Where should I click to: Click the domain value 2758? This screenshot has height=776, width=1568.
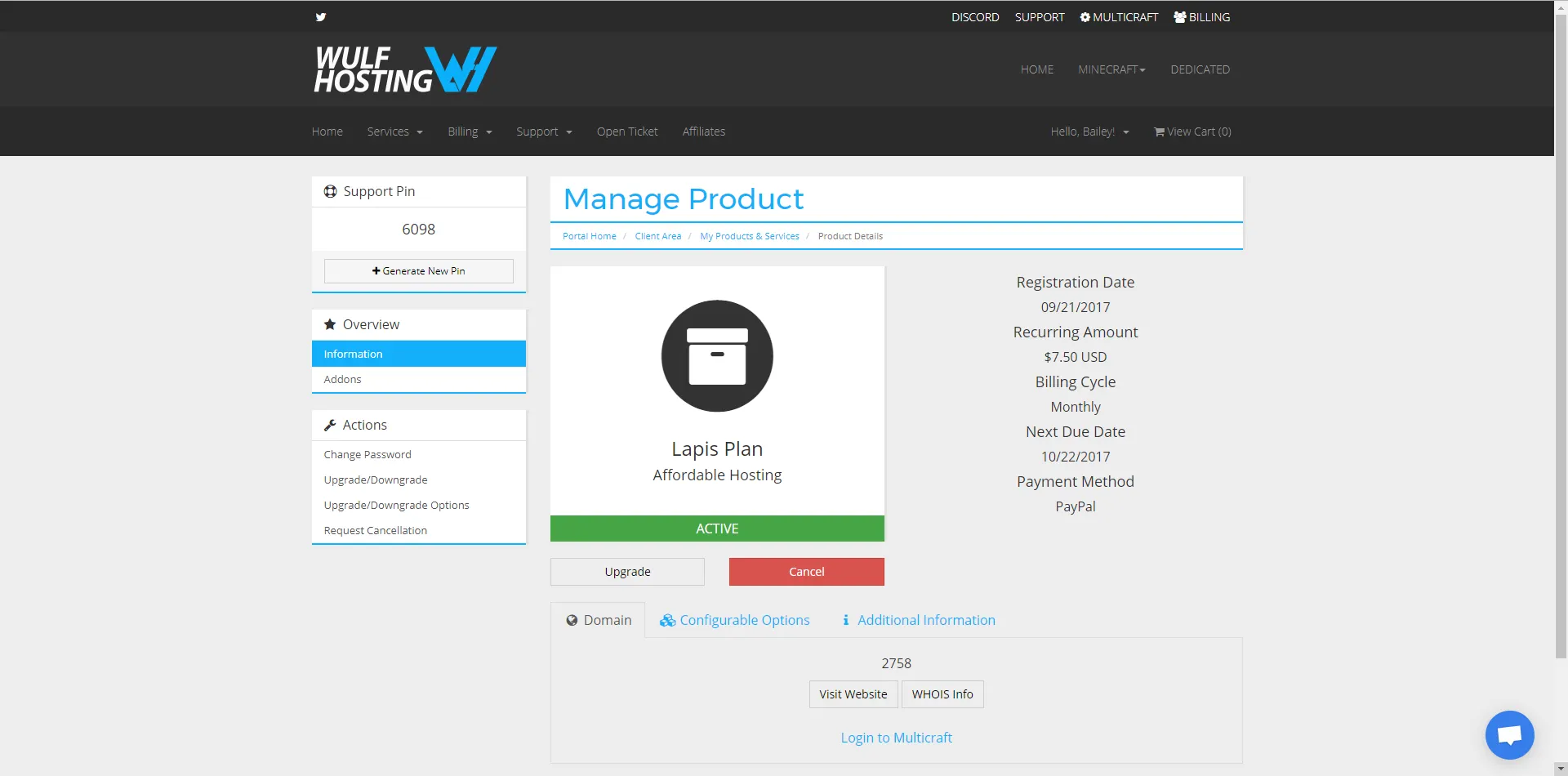click(x=897, y=663)
